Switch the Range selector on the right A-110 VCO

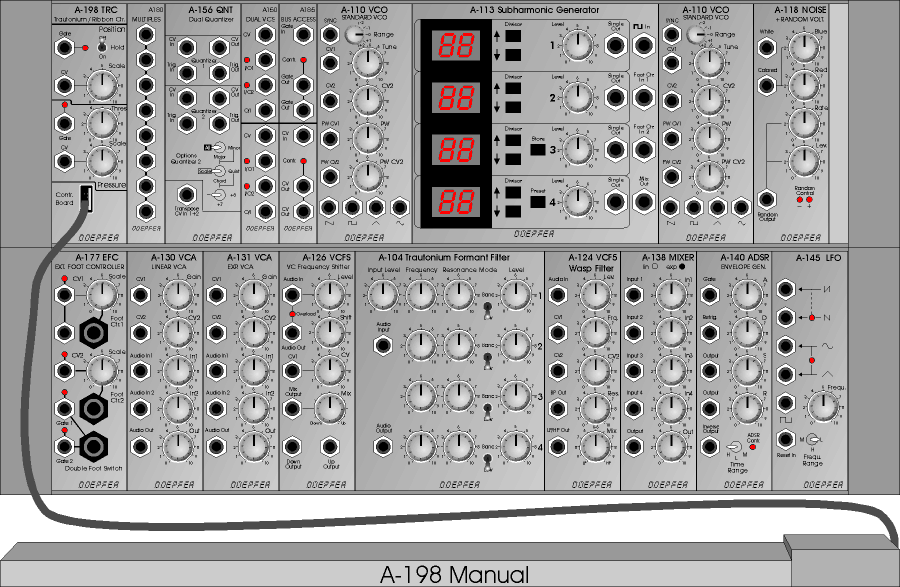(x=696, y=34)
